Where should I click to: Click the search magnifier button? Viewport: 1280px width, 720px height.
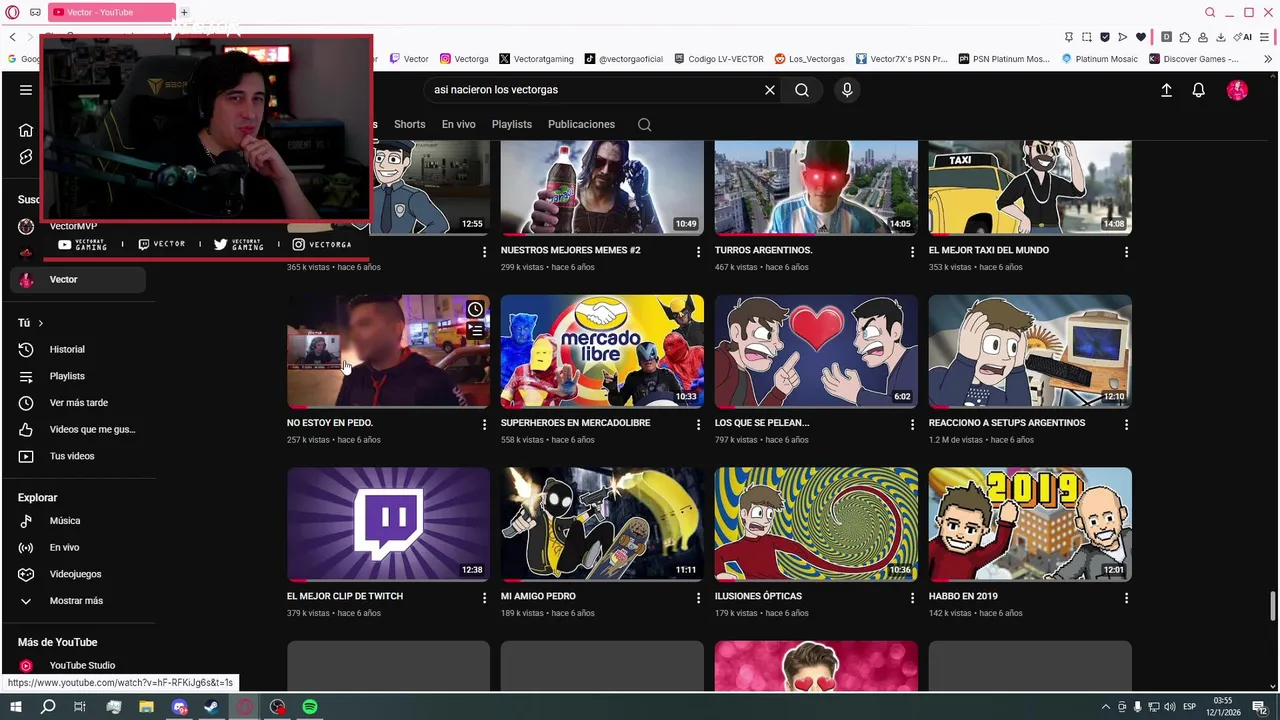(x=802, y=90)
